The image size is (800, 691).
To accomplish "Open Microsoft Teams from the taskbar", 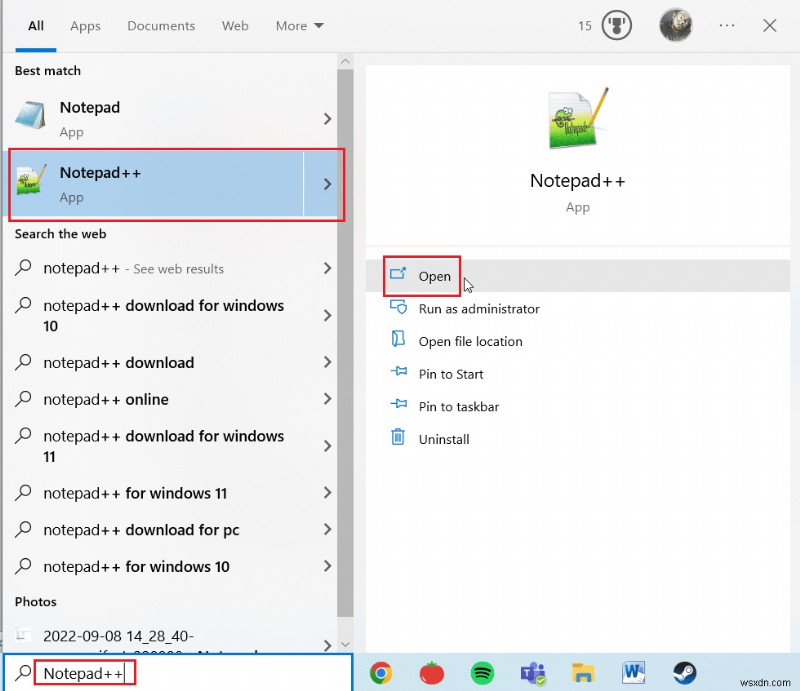I will pos(533,673).
